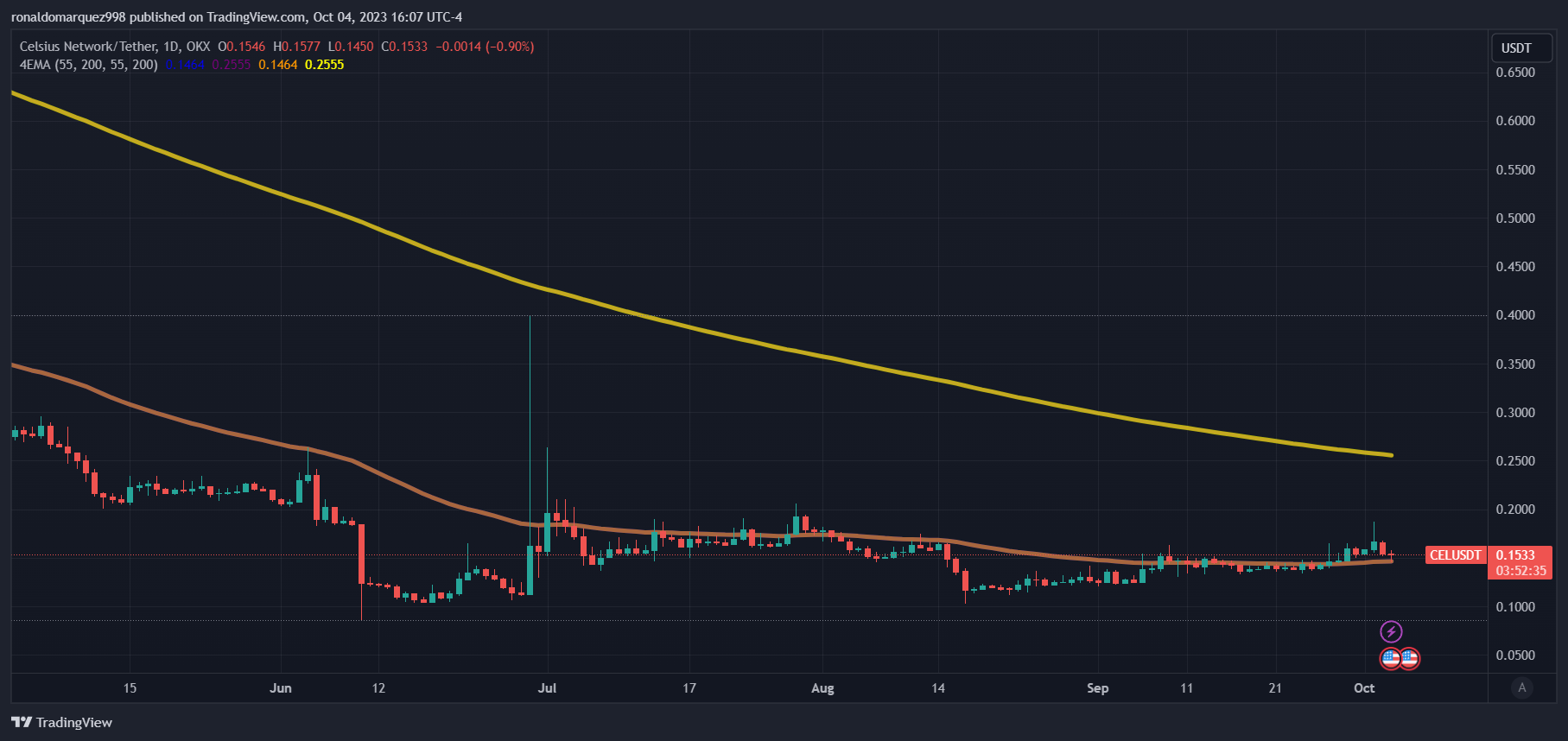Viewport: 1568px width, 741px height.
Task: Open the purple lightning event icon
Action: (x=1391, y=631)
